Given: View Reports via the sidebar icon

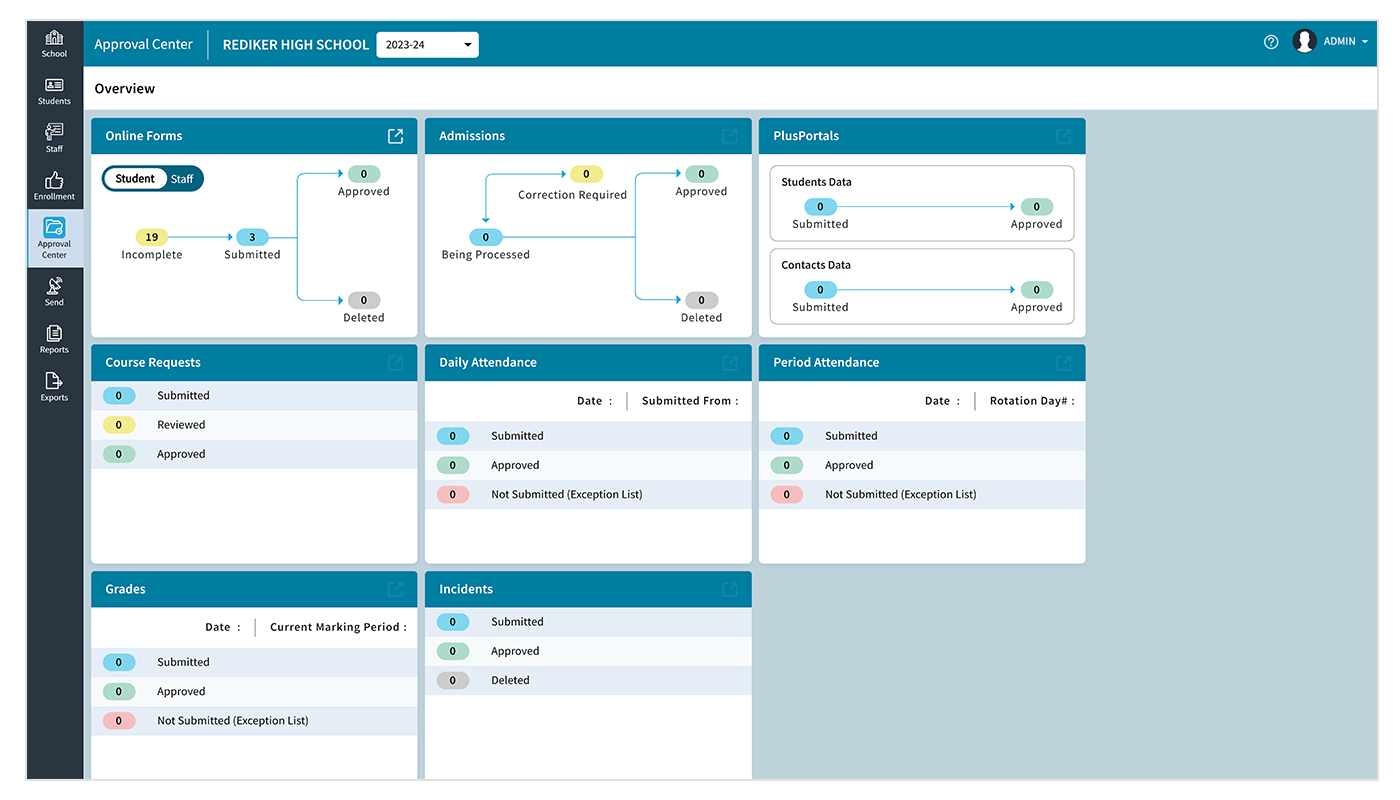Looking at the screenshot, I should [x=54, y=338].
